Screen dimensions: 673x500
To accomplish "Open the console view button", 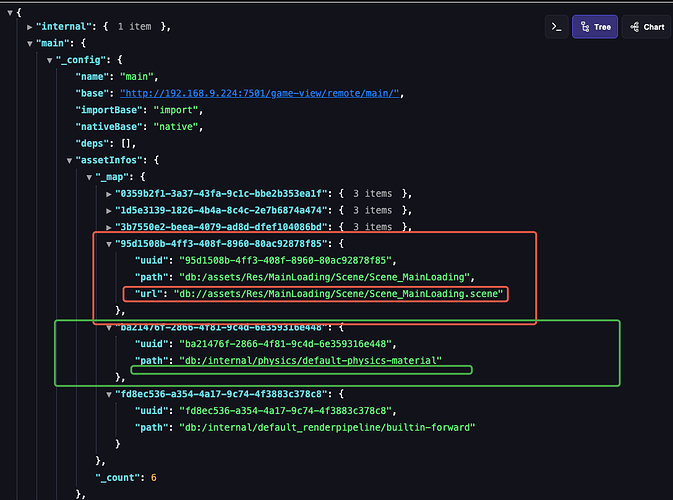I will click(x=557, y=27).
